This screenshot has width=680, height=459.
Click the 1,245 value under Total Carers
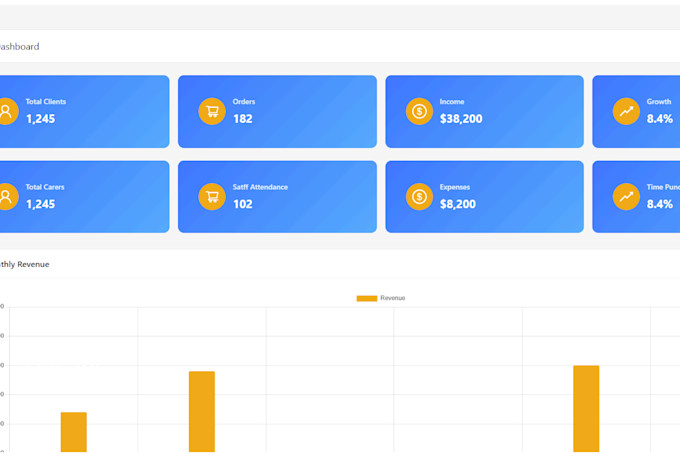coord(40,204)
